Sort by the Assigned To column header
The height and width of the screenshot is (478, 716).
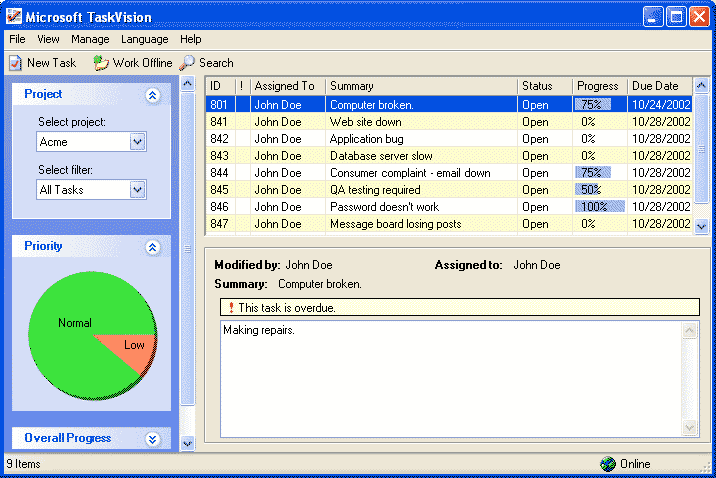point(288,86)
